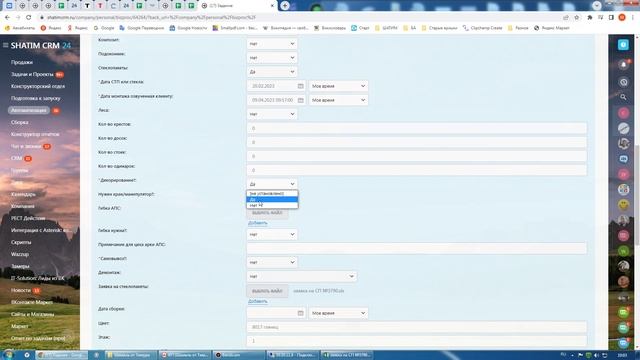Open a new browser tab with plus
Viewport: 640px width, 360px height.
pyautogui.click(x=285, y=6)
